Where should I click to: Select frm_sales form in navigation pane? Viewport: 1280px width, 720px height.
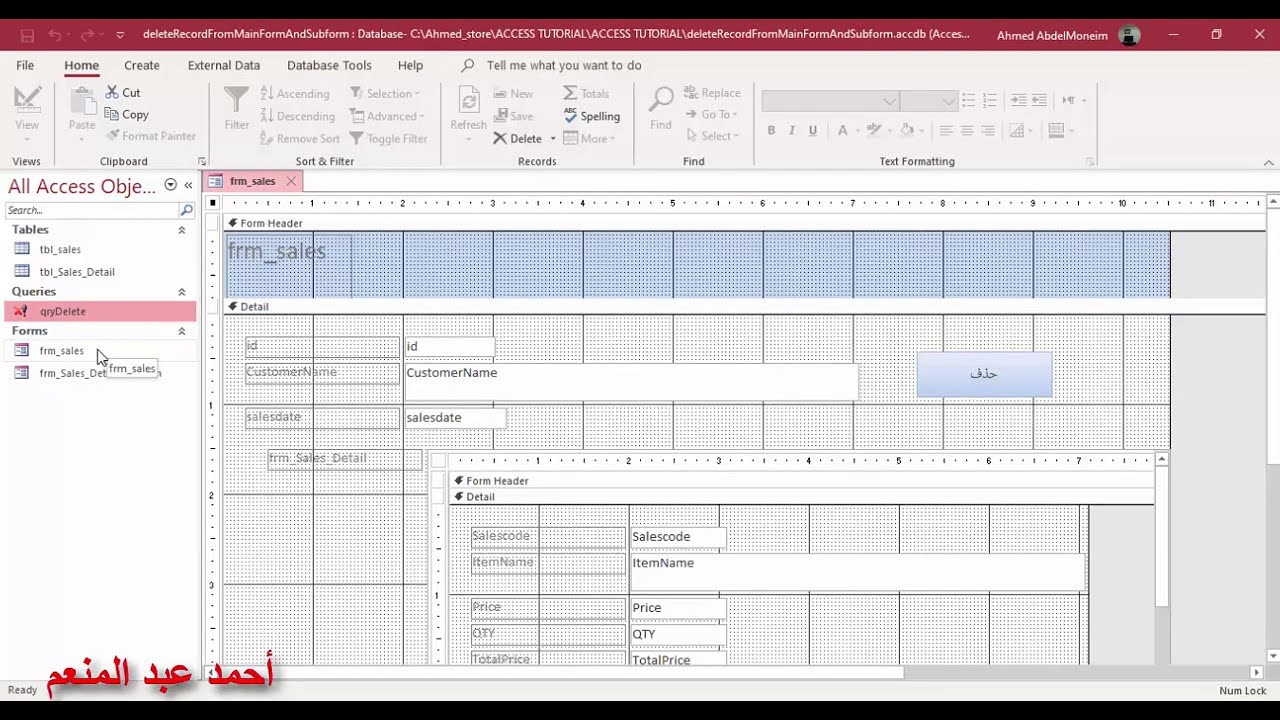(x=61, y=350)
